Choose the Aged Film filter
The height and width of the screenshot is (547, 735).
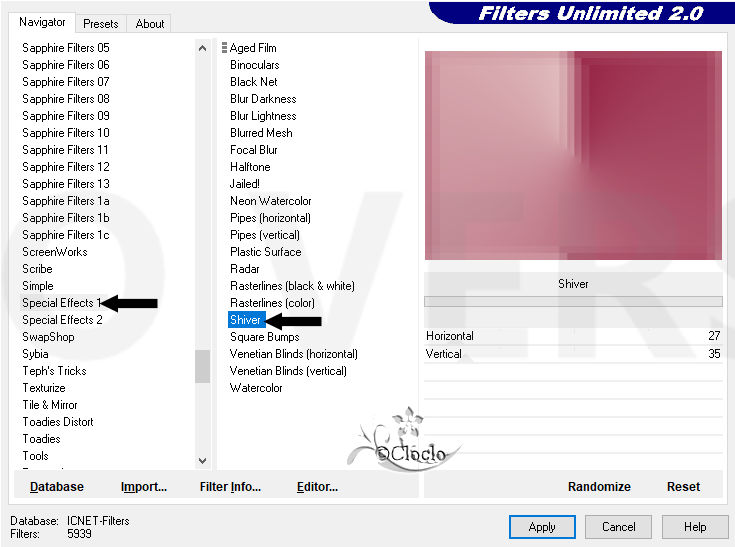point(253,48)
